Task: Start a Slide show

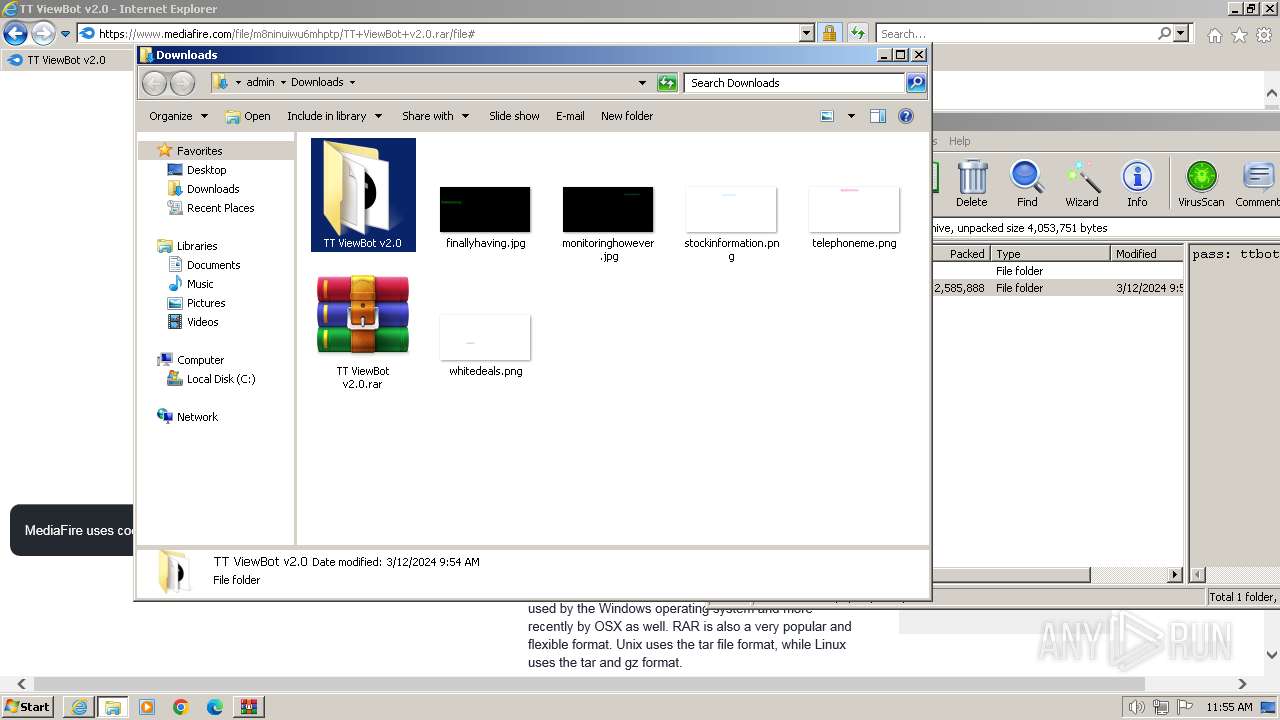Action: coord(514,116)
